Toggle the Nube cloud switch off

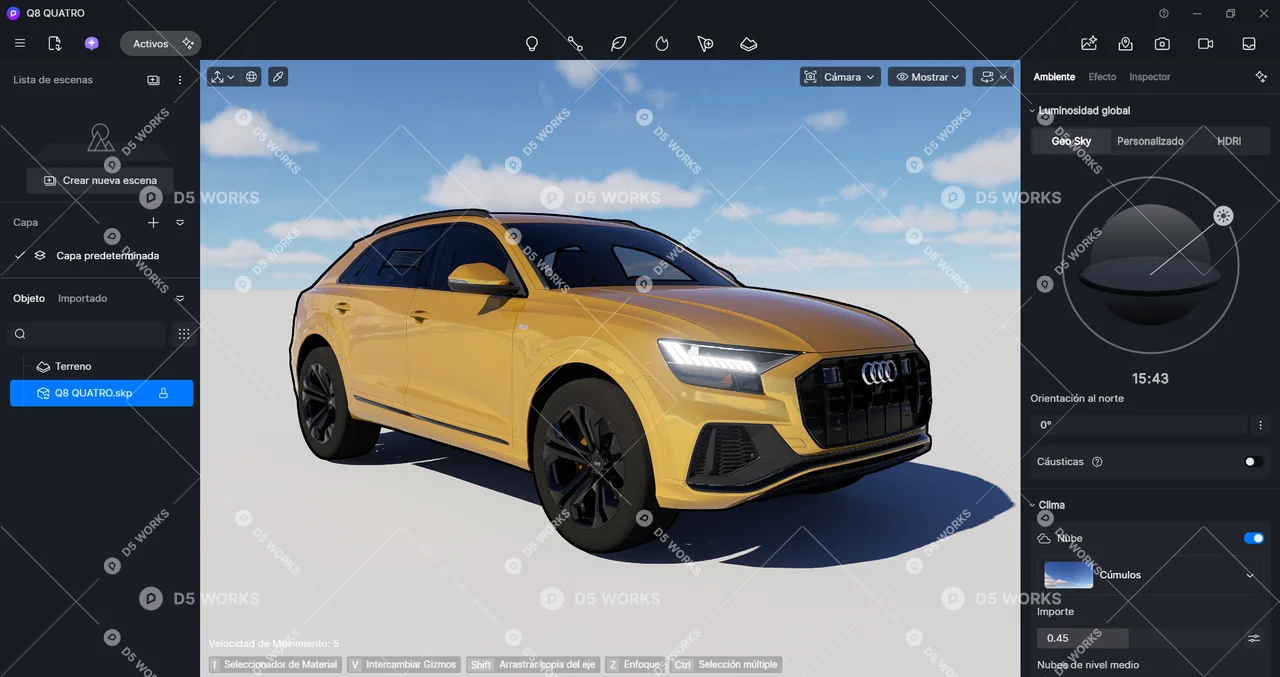(1254, 538)
